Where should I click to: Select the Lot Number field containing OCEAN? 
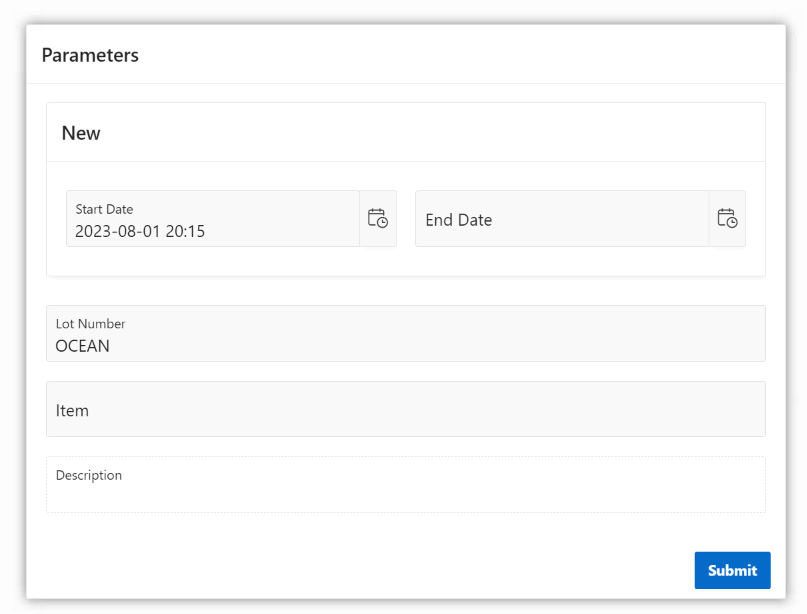406,334
